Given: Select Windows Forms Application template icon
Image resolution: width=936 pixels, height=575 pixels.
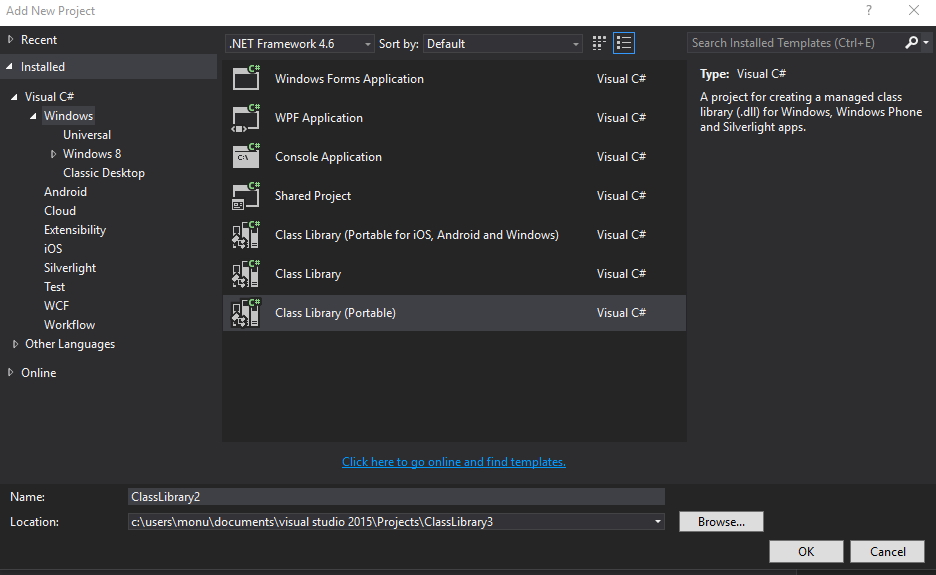Looking at the screenshot, I should pyautogui.click(x=246, y=78).
